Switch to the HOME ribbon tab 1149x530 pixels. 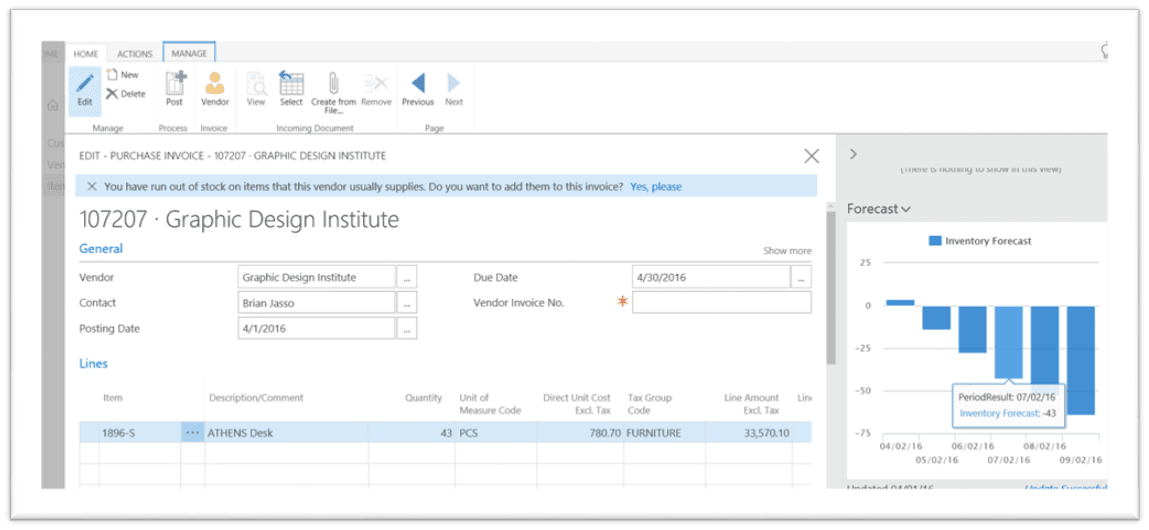coord(86,54)
